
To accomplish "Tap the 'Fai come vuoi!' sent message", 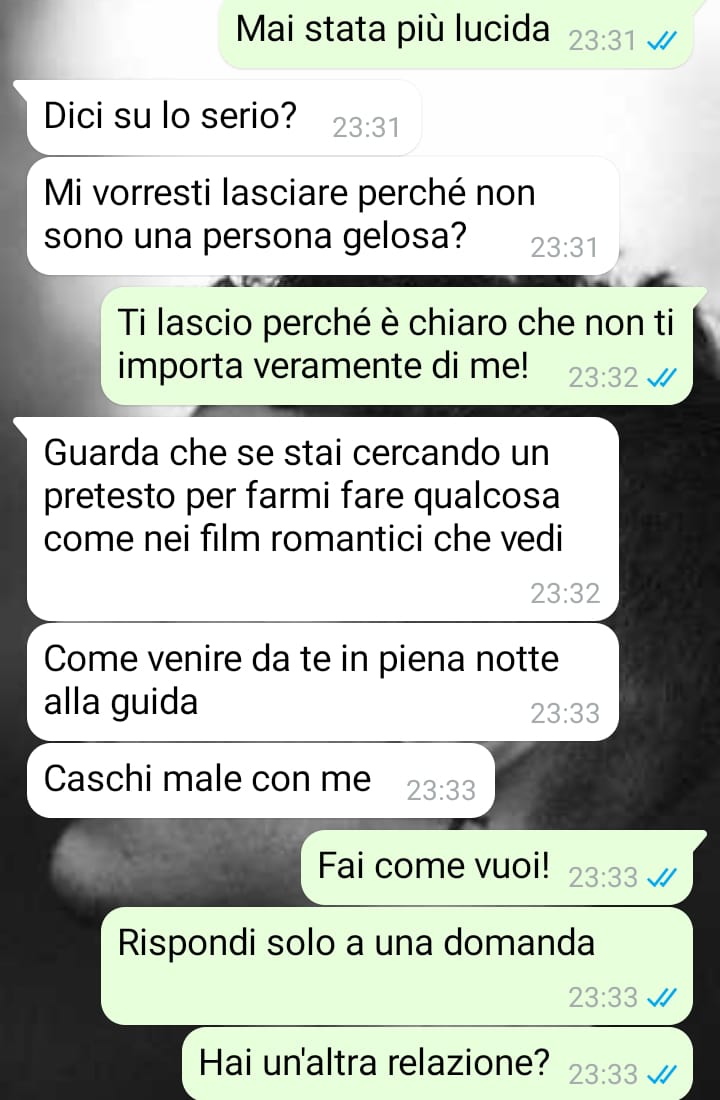I will click(x=497, y=868).
